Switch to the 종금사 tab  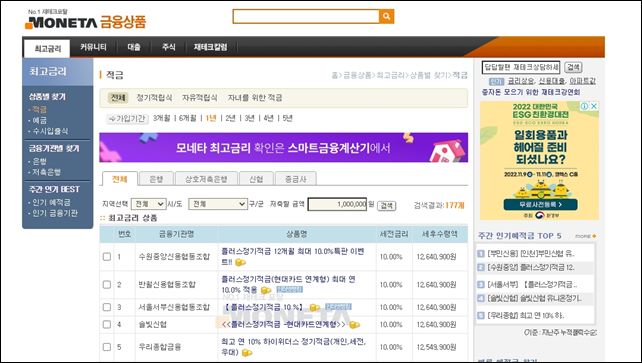tap(296, 179)
